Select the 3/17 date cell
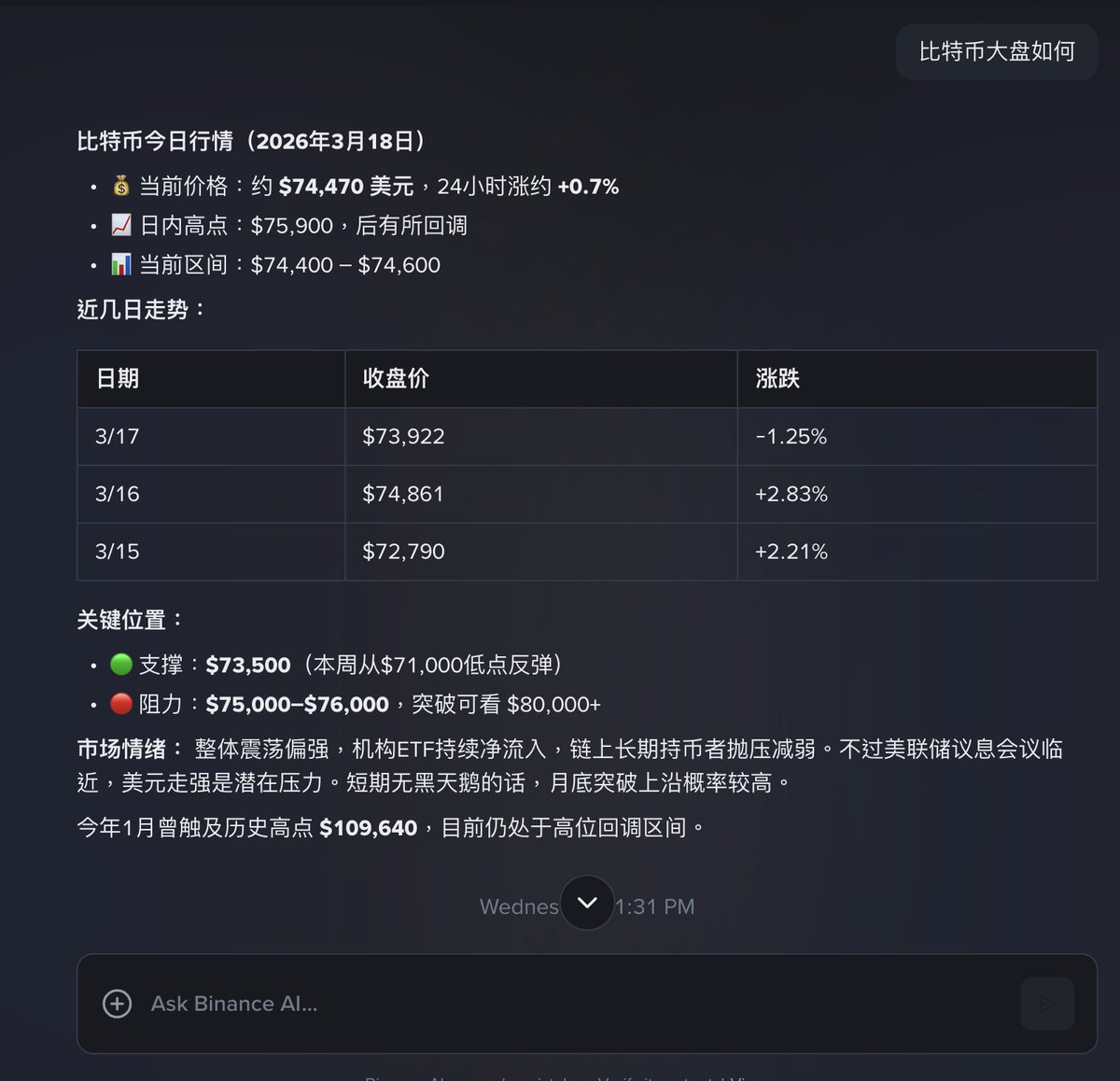This screenshot has height=1081, width=1120. click(118, 436)
